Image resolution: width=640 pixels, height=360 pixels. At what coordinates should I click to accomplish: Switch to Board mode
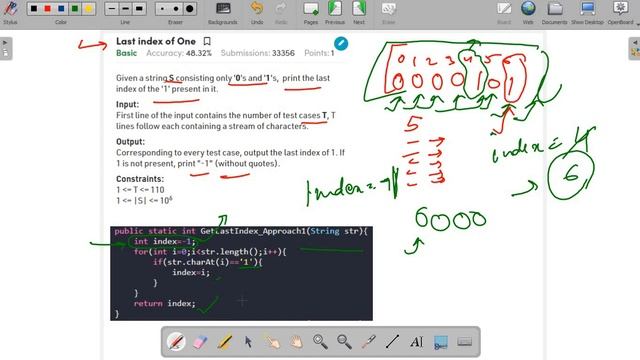(504, 12)
